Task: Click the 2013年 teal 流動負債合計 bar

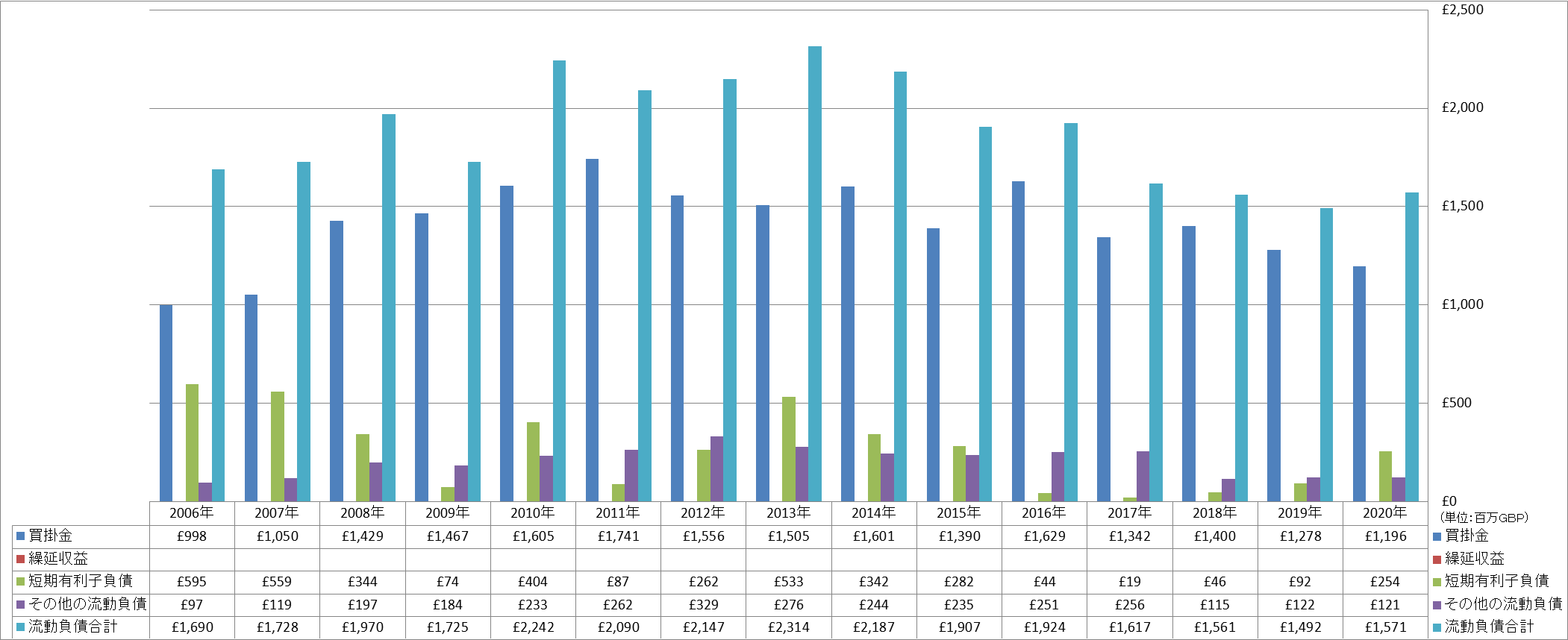Action: pyautogui.click(x=815, y=274)
